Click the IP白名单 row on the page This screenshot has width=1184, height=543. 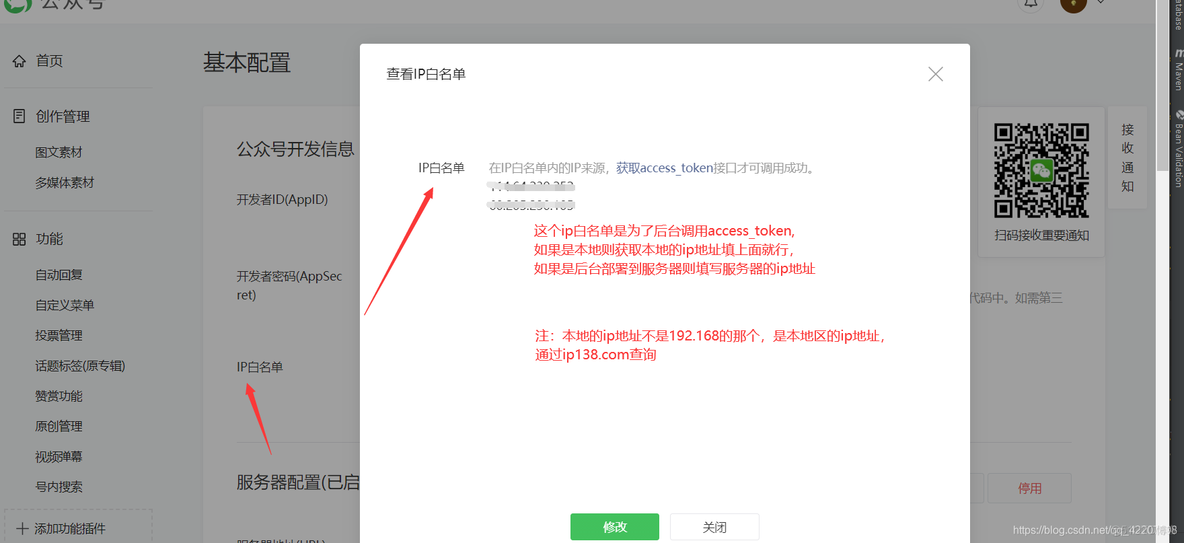[x=260, y=367]
